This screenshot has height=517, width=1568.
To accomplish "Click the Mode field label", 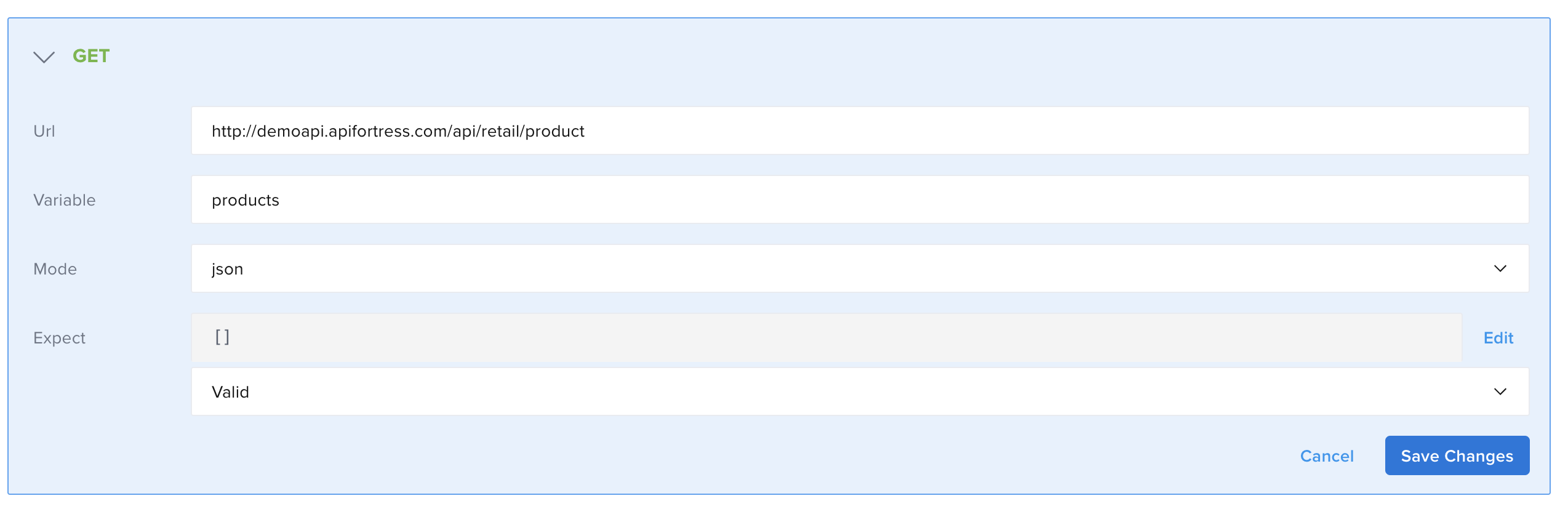I will point(55,269).
